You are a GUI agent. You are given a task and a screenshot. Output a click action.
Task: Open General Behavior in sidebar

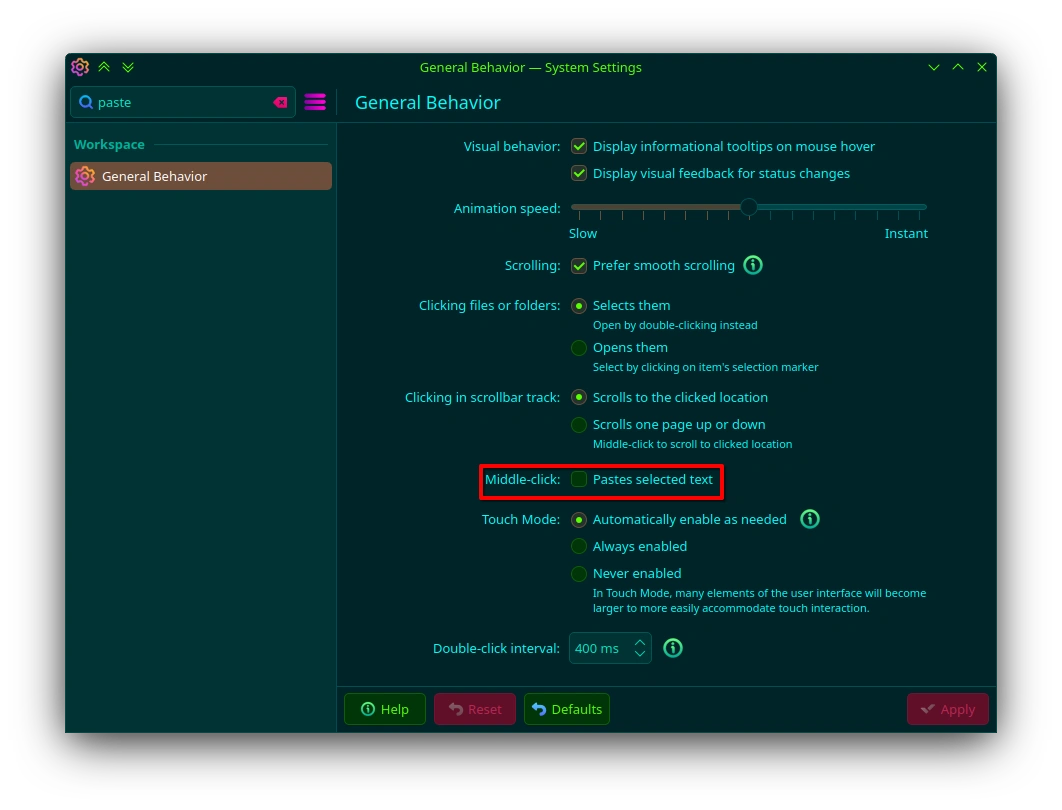(201, 176)
